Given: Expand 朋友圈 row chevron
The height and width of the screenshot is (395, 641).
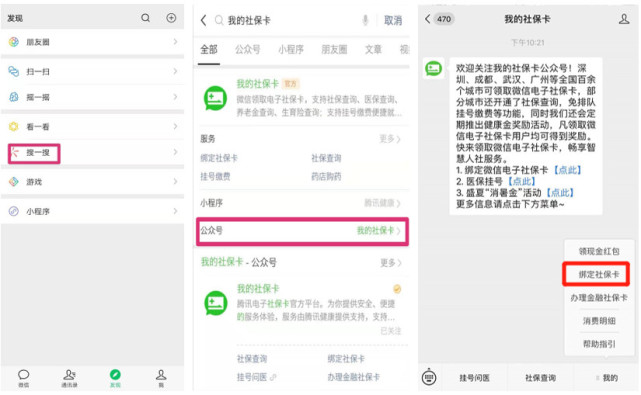Looking at the screenshot, I should 175,42.
